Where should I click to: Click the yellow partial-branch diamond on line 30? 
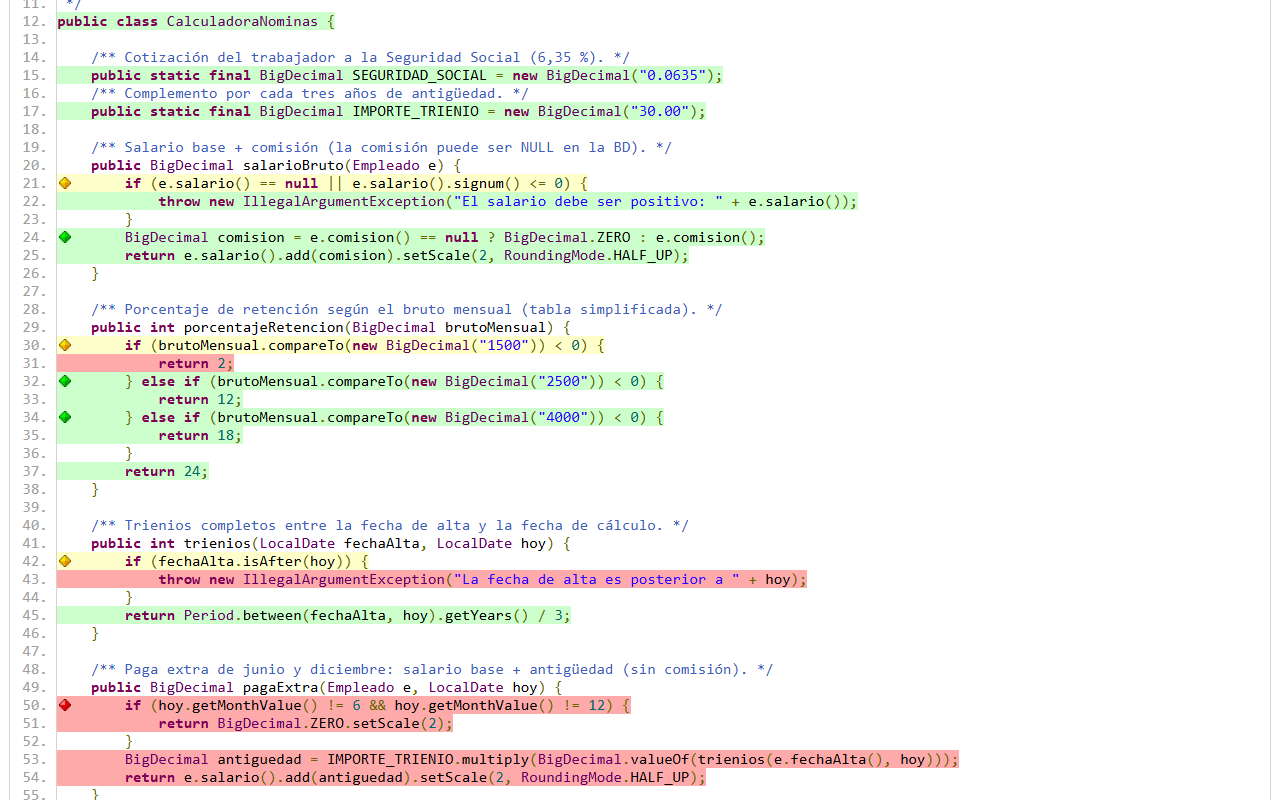click(x=65, y=345)
